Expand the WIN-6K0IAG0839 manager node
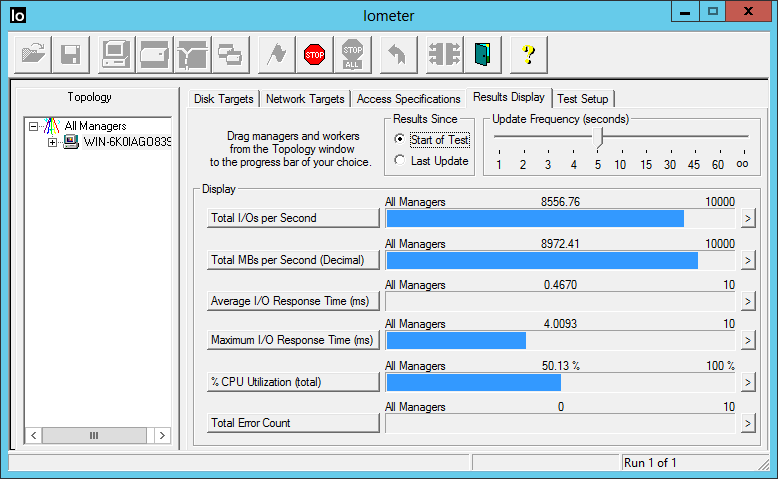This screenshot has height=479, width=778. coord(52,143)
